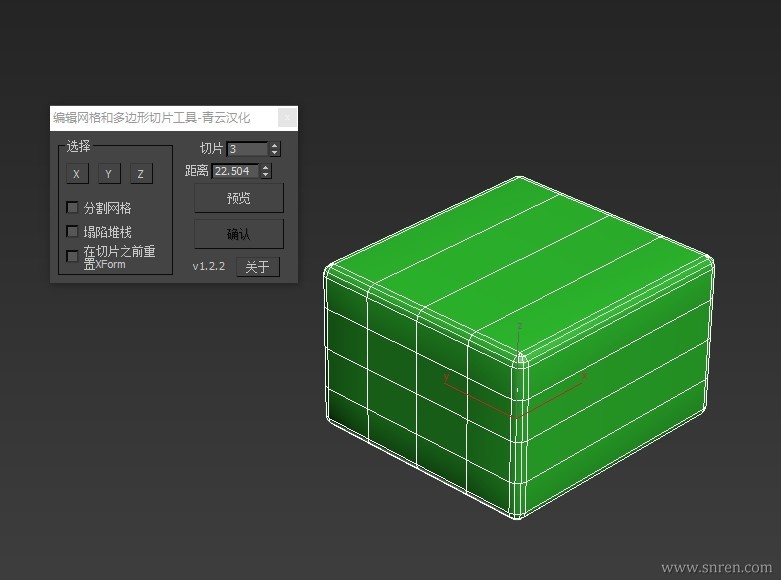Raise 距离 value with up spinner arrow

pos(266,168)
